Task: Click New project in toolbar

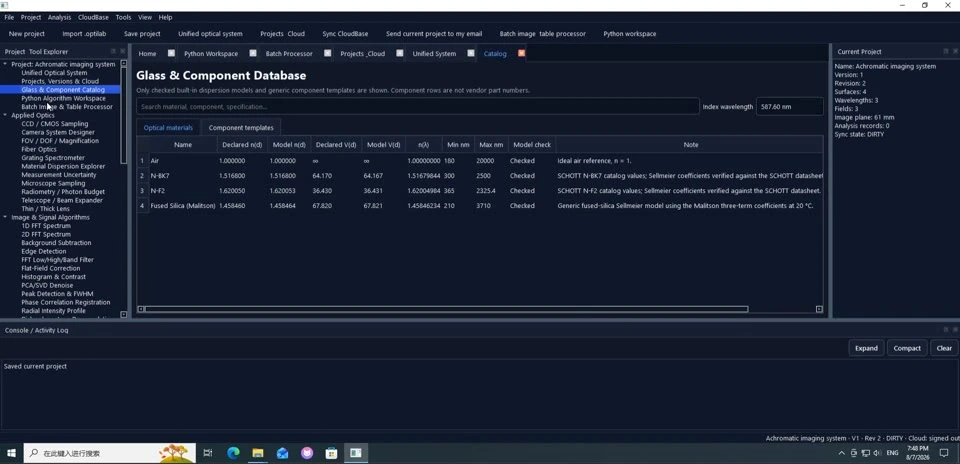Action: (x=27, y=34)
